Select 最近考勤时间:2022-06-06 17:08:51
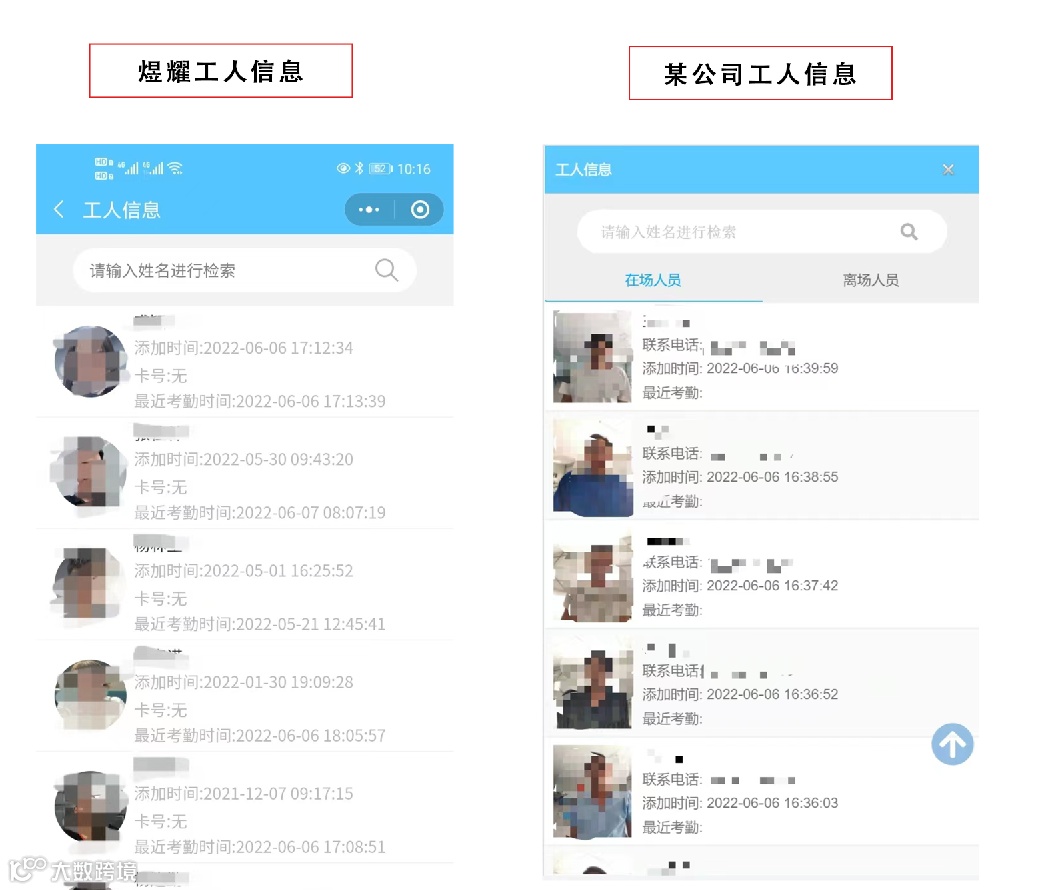Viewport: 1050px width, 890px height. (260, 847)
